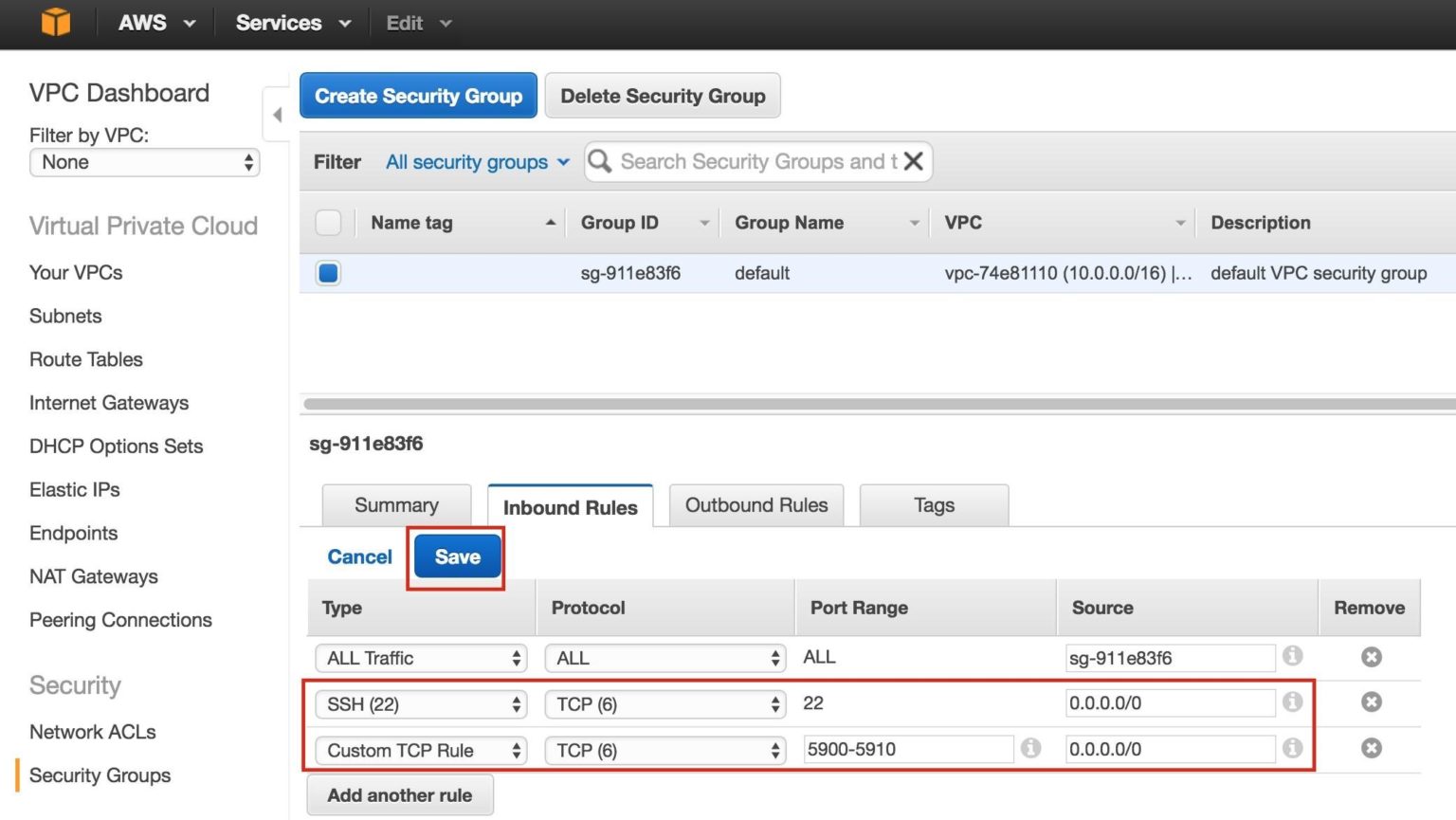Click Add another rule button

tap(399, 795)
